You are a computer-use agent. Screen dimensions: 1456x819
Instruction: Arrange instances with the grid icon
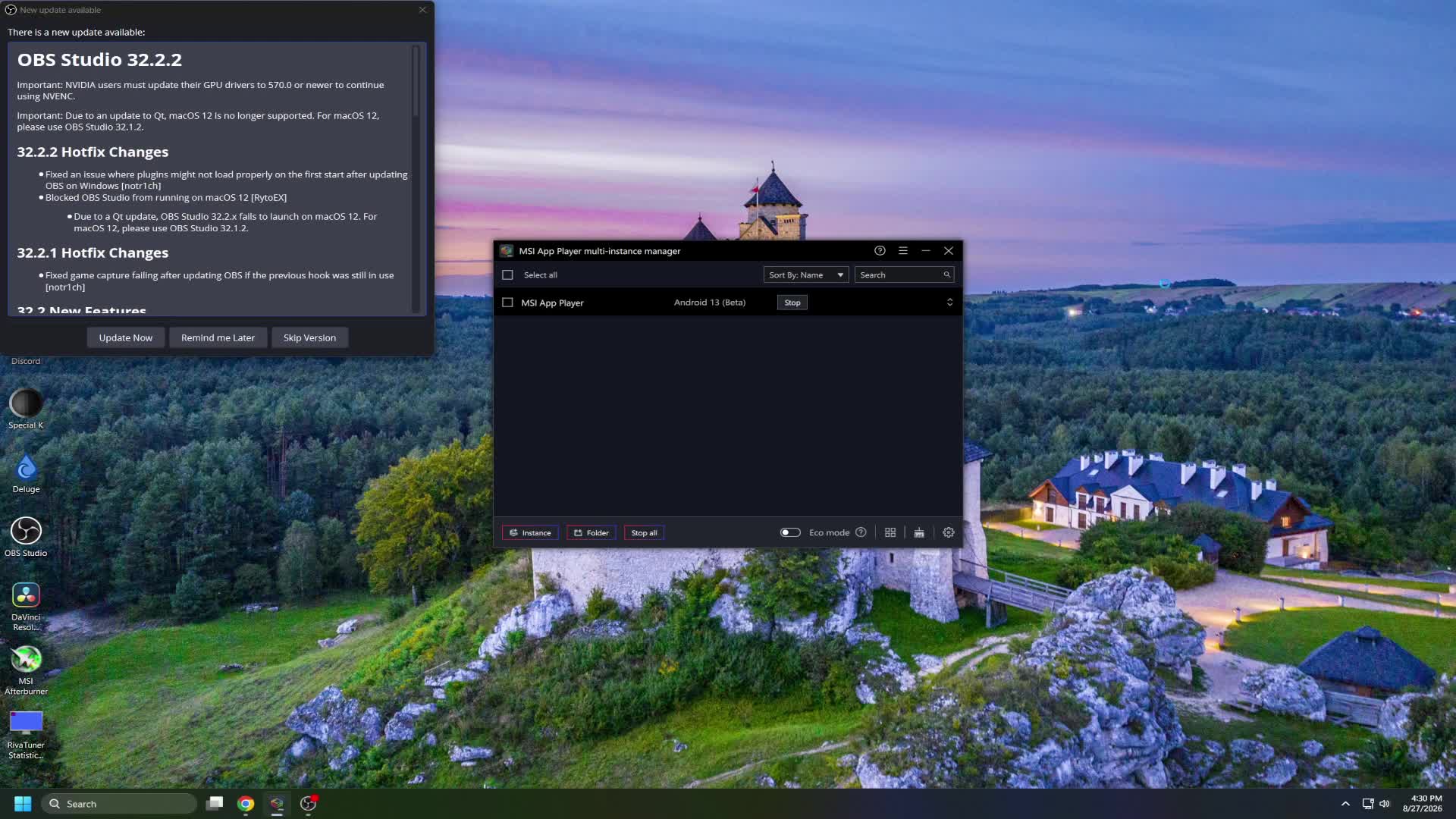tap(890, 533)
